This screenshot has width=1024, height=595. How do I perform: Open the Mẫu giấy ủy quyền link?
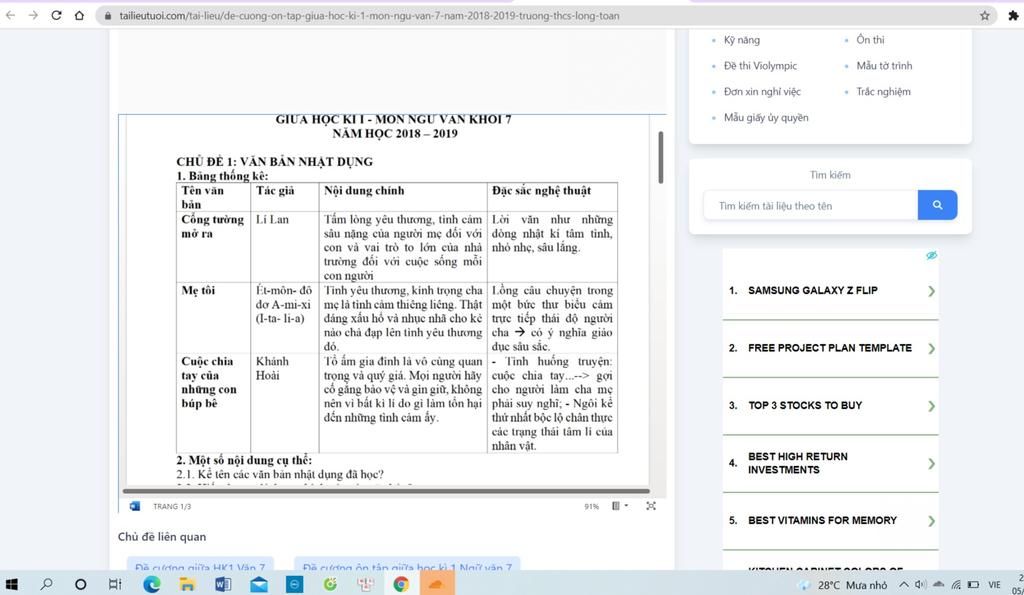(766, 118)
